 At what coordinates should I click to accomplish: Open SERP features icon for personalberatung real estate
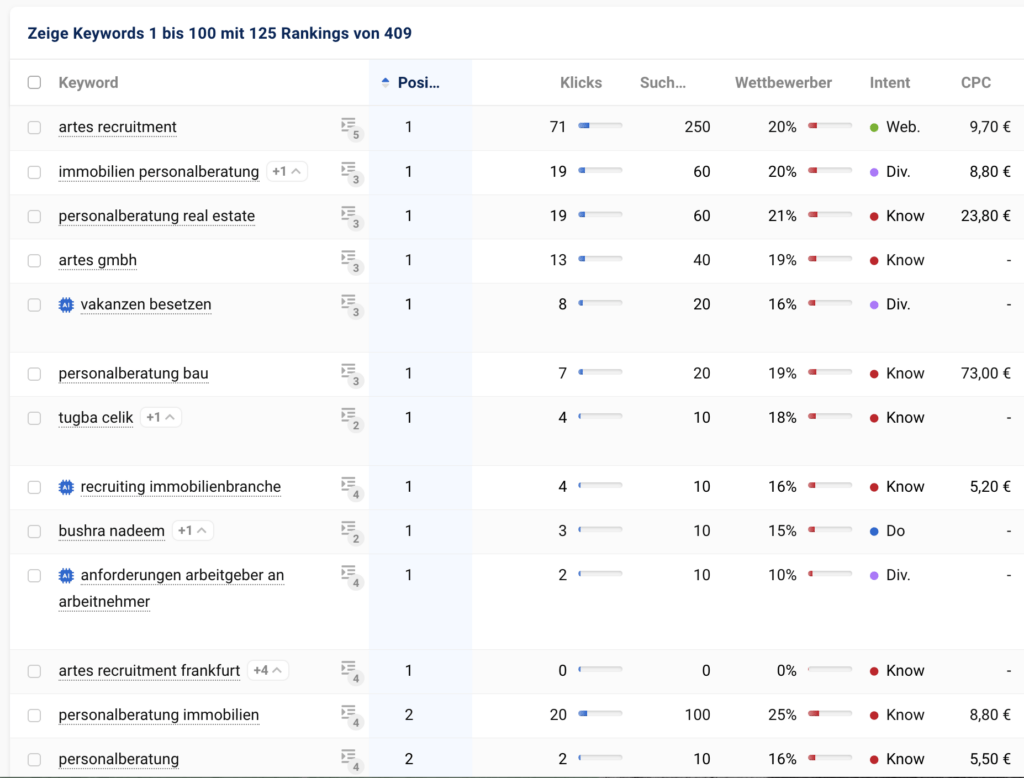[351, 217]
